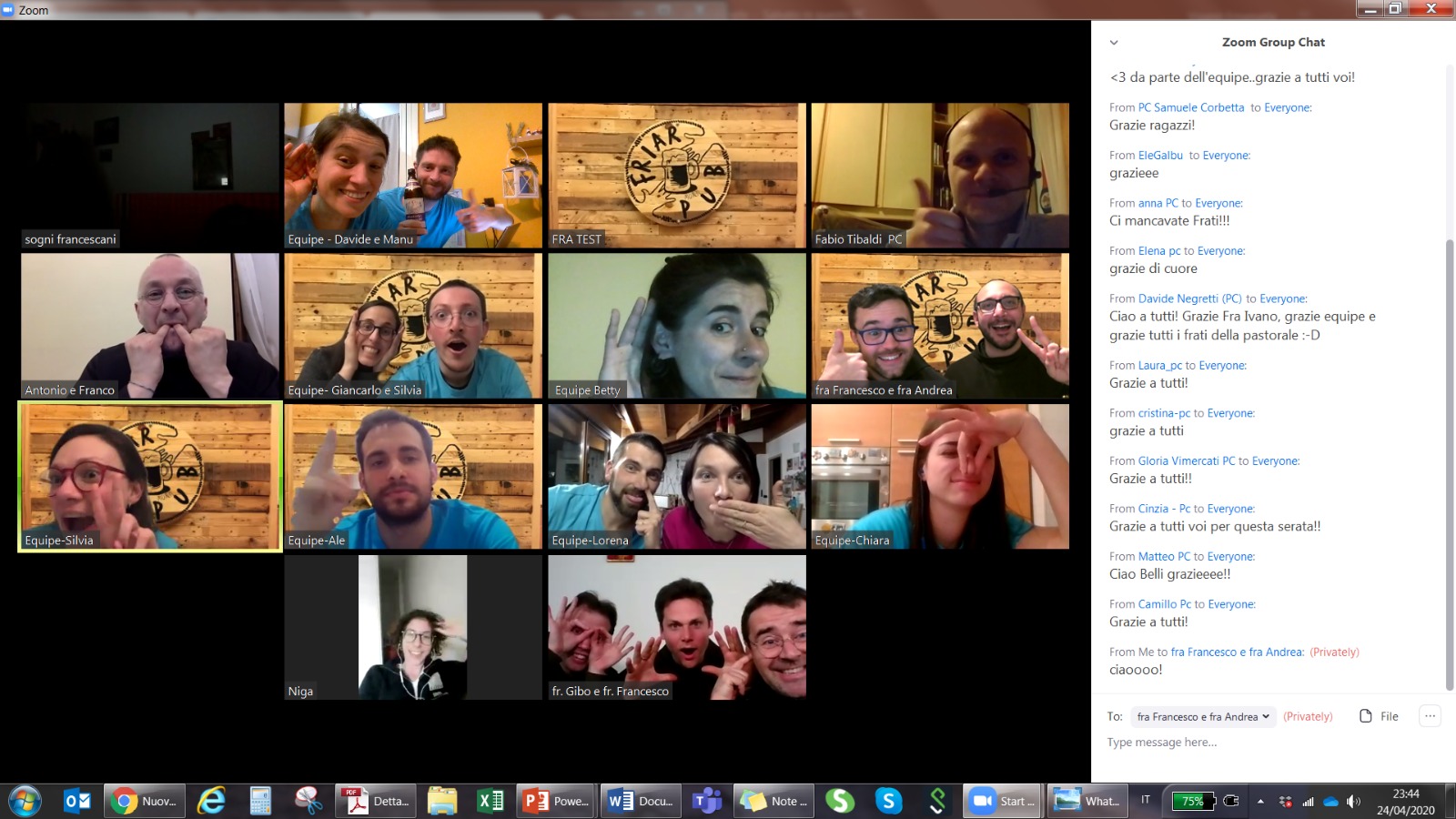Switch to the Sticky Notes 'Note...' window
Screen dimensions: 1456x819
773,801
